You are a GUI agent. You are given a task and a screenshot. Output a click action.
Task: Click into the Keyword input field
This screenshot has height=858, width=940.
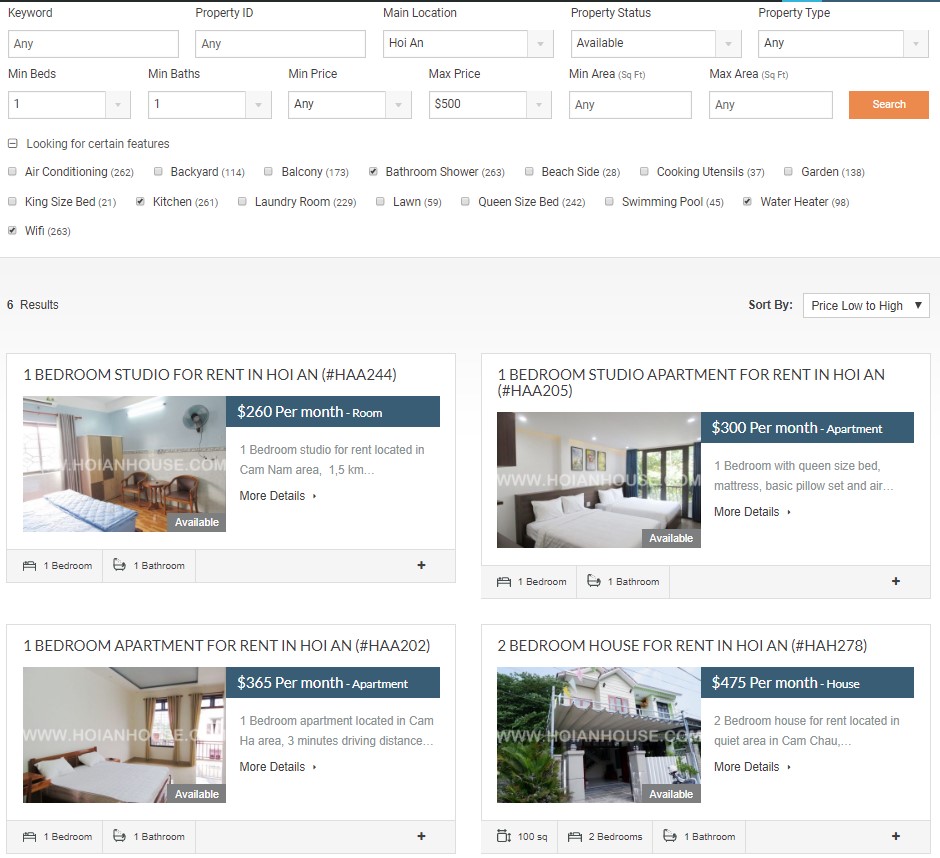tap(93, 44)
